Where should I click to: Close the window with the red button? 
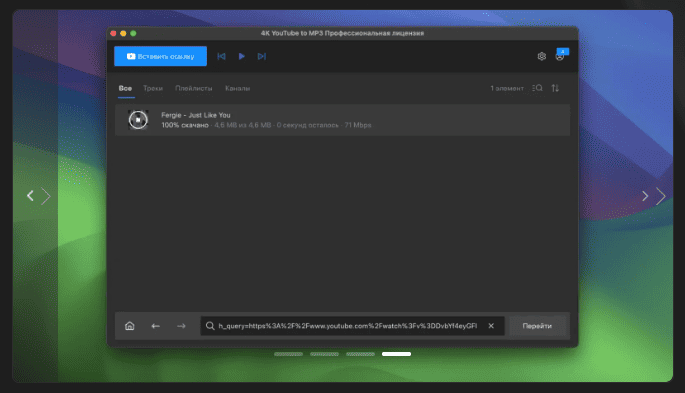click(114, 33)
